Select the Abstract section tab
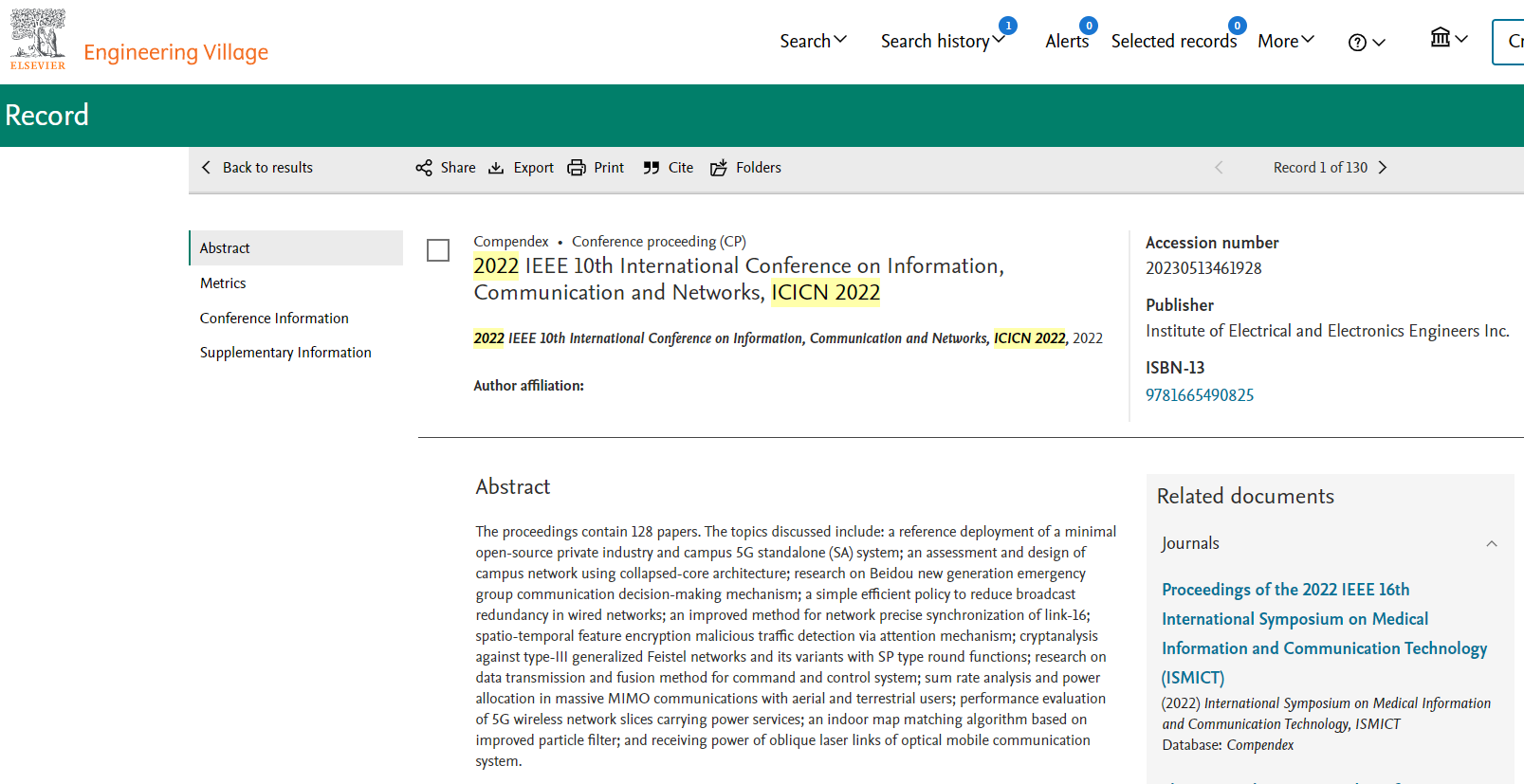This screenshot has width=1524, height=784. coord(296,248)
